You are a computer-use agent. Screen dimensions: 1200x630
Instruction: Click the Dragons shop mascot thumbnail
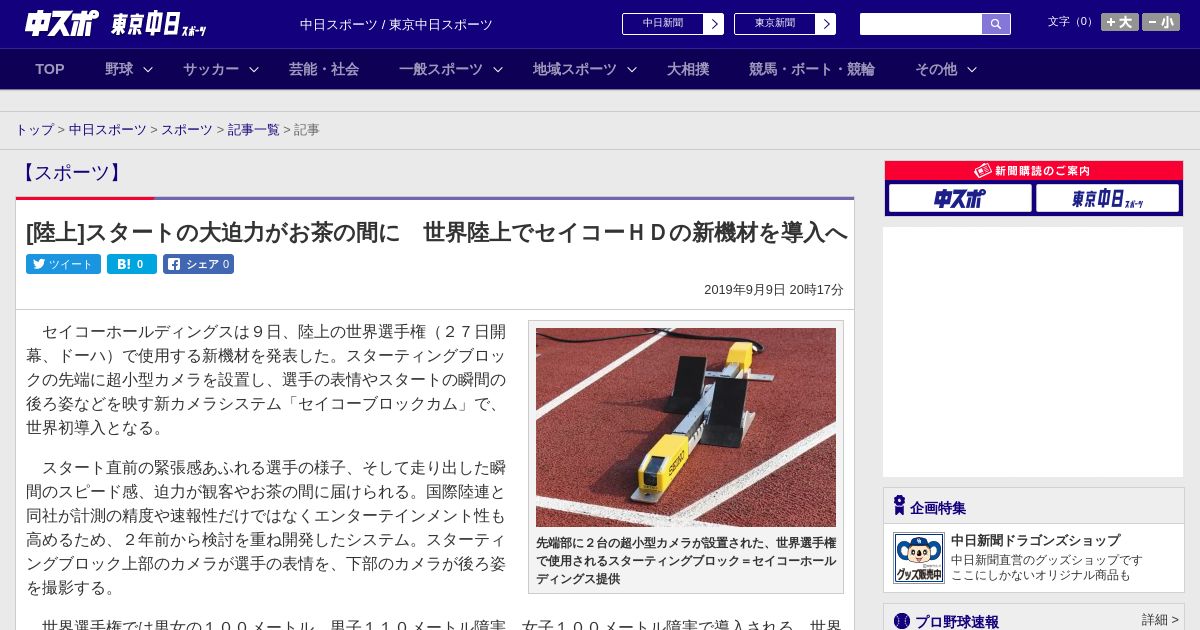point(918,558)
